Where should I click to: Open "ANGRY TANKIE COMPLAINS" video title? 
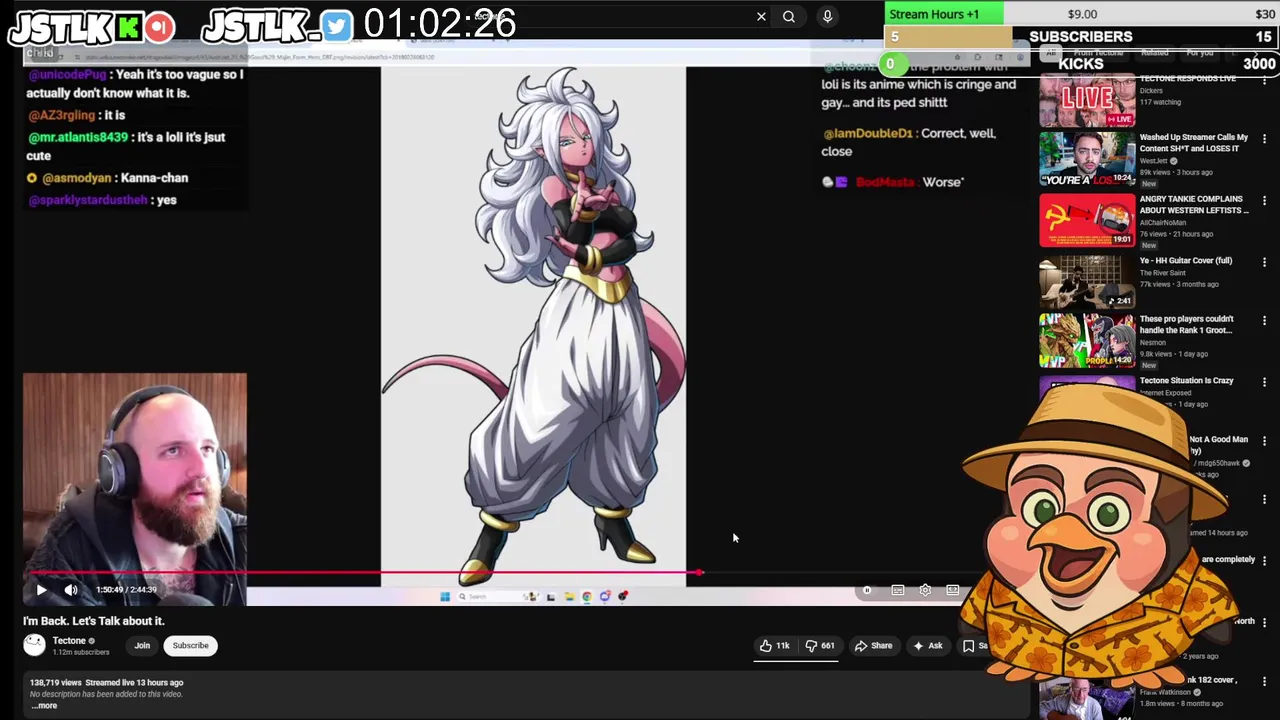pos(1194,204)
